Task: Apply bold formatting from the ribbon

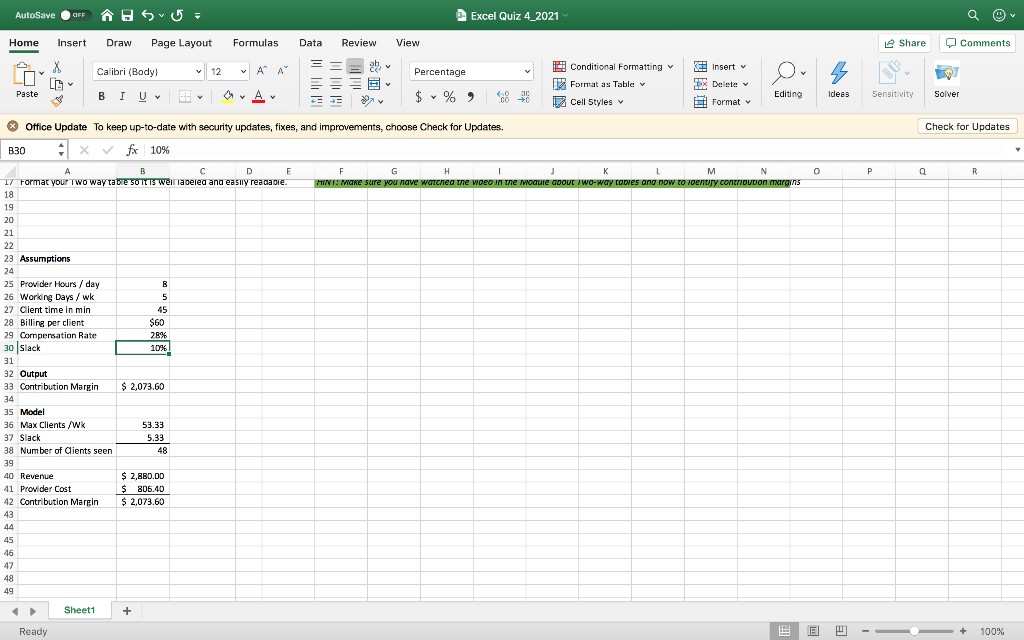Action: pos(101,95)
